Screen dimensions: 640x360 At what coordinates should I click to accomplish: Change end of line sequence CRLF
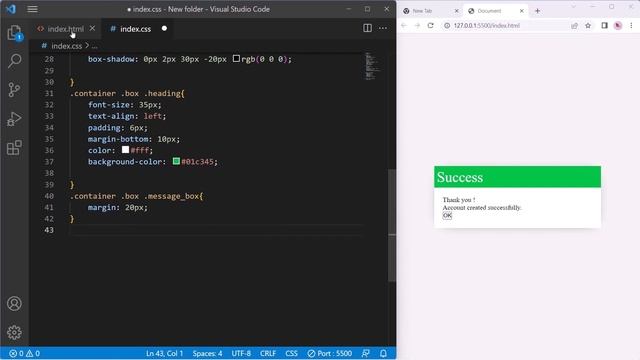(x=268, y=353)
